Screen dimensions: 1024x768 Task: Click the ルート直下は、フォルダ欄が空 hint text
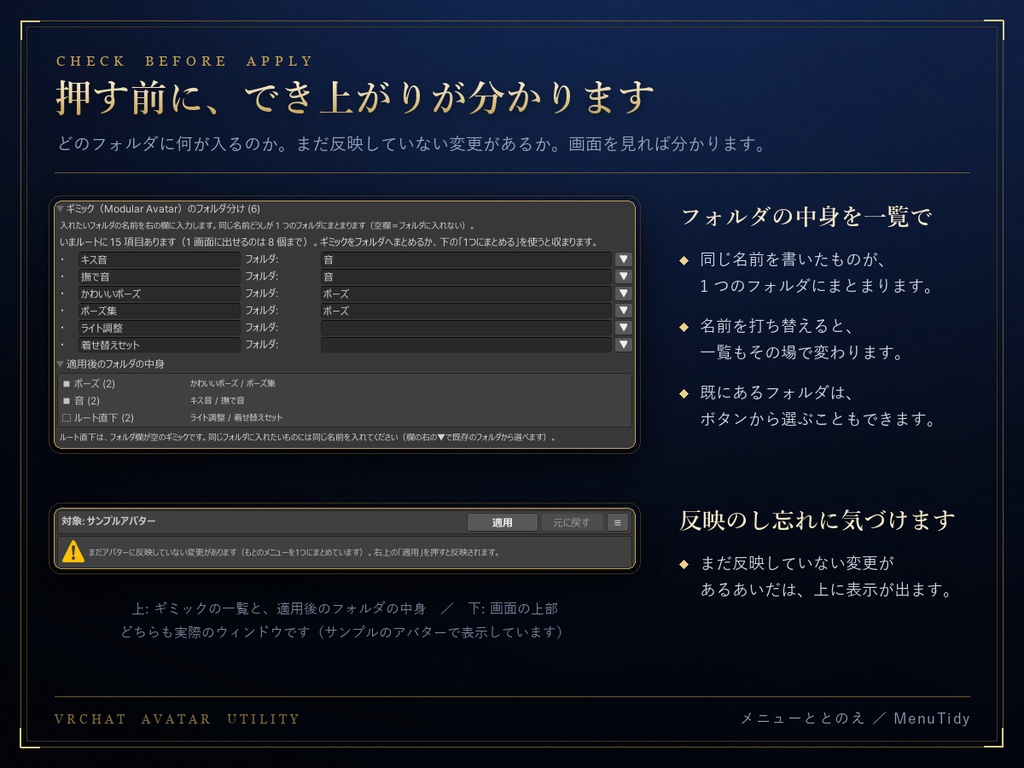pos(307,437)
